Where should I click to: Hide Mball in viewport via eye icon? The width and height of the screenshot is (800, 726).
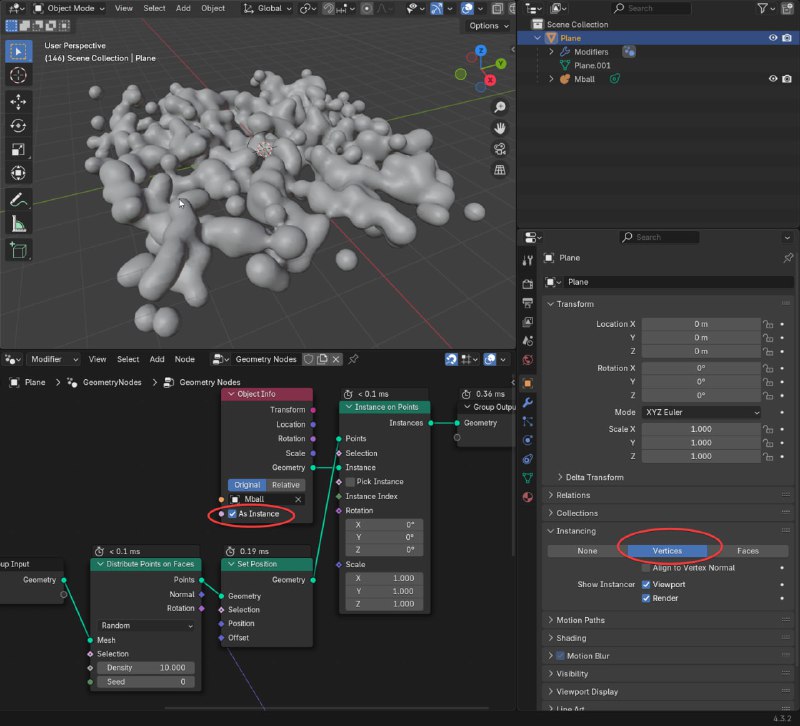pyautogui.click(x=773, y=79)
